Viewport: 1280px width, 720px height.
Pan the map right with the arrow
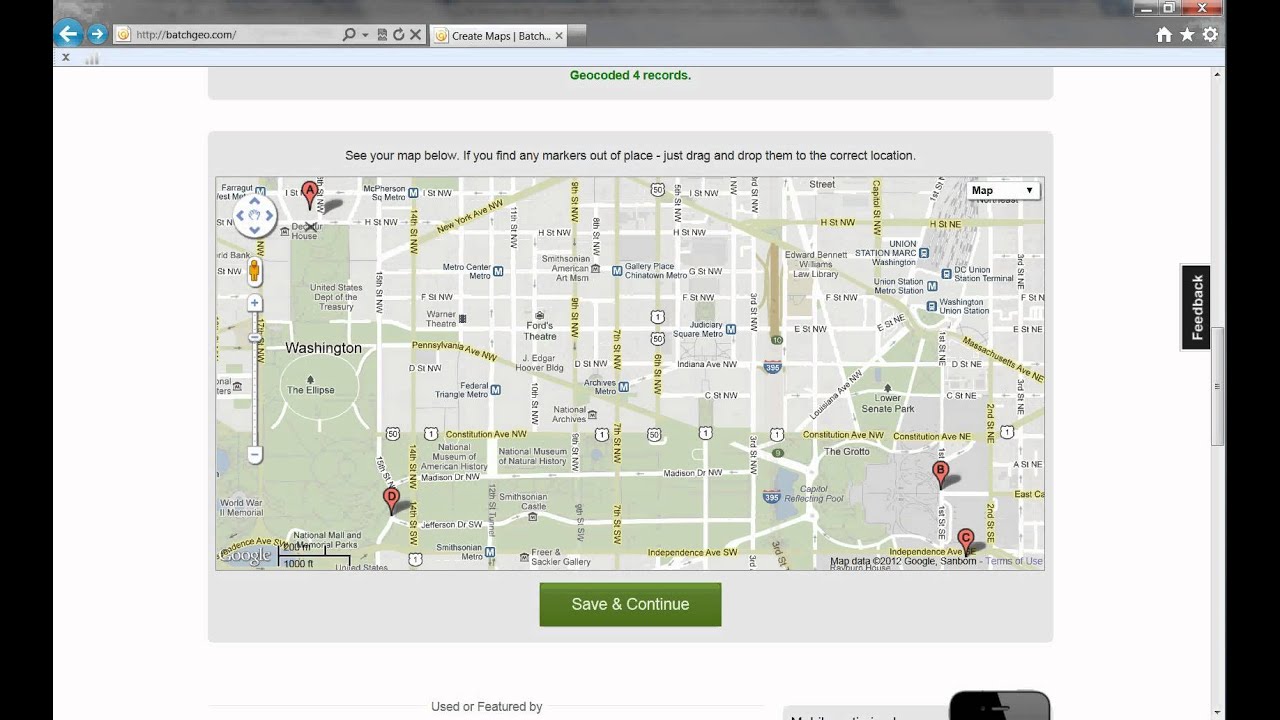tap(270, 215)
